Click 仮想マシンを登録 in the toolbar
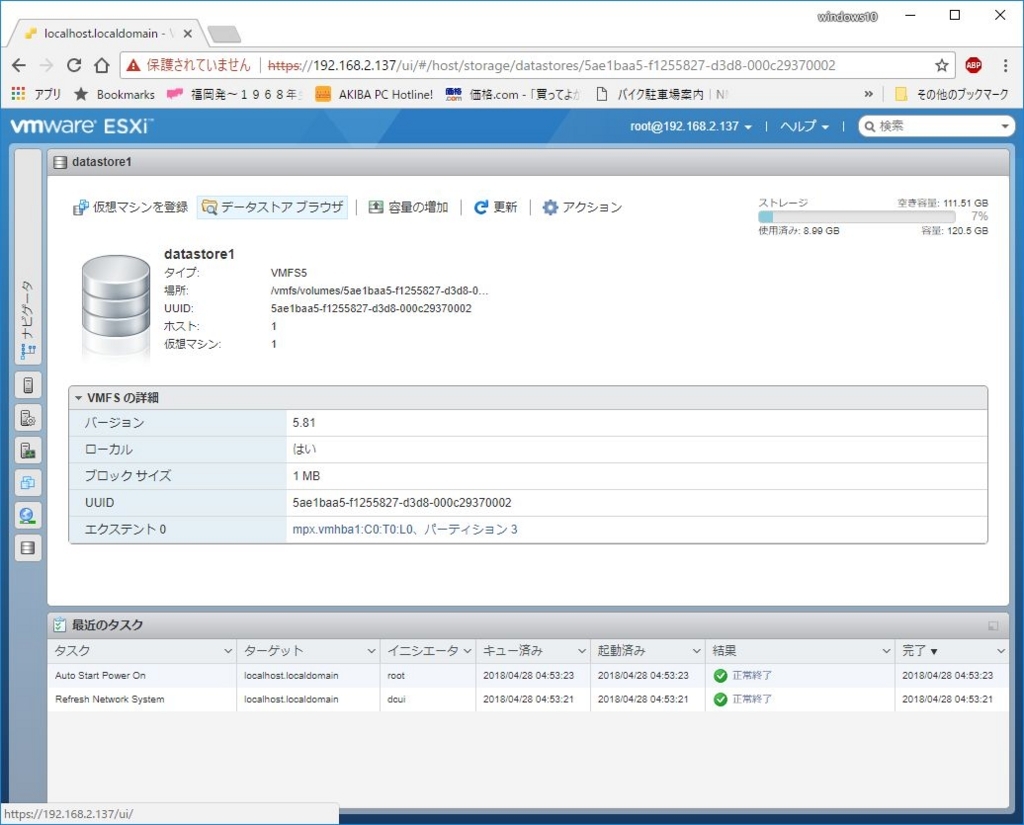This screenshot has height=825, width=1024. point(130,207)
